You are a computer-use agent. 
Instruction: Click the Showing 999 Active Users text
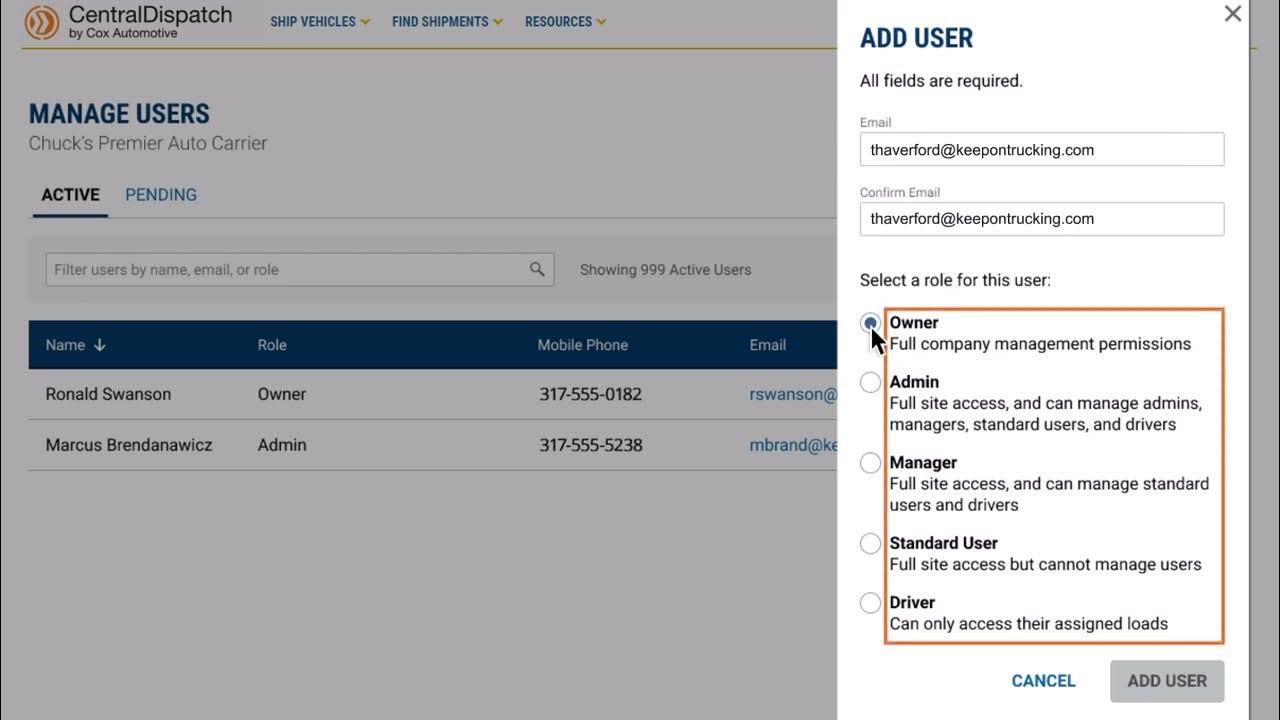point(665,270)
